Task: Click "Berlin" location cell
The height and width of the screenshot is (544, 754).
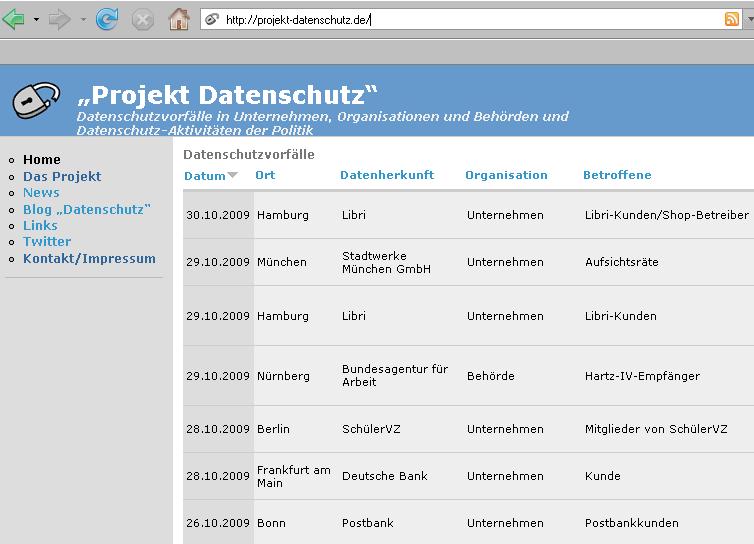Action: 273,429
